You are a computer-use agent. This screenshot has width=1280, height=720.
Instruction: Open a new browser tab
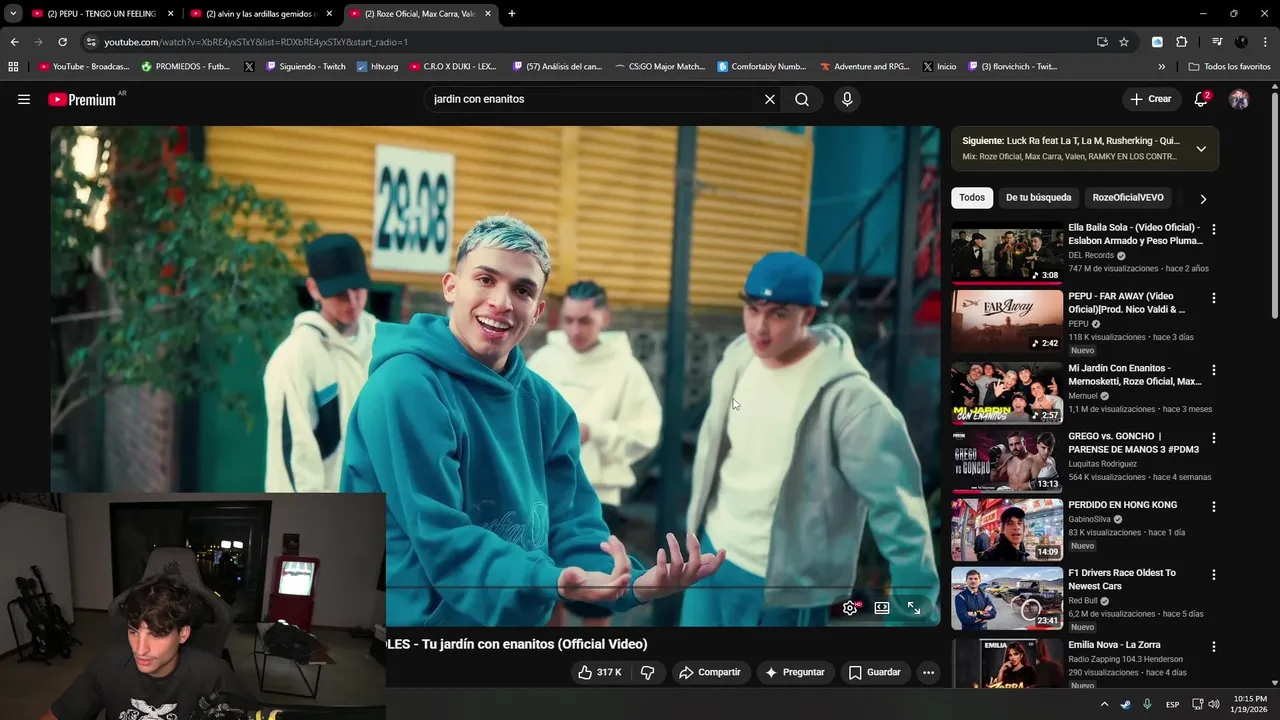click(x=512, y=14)
